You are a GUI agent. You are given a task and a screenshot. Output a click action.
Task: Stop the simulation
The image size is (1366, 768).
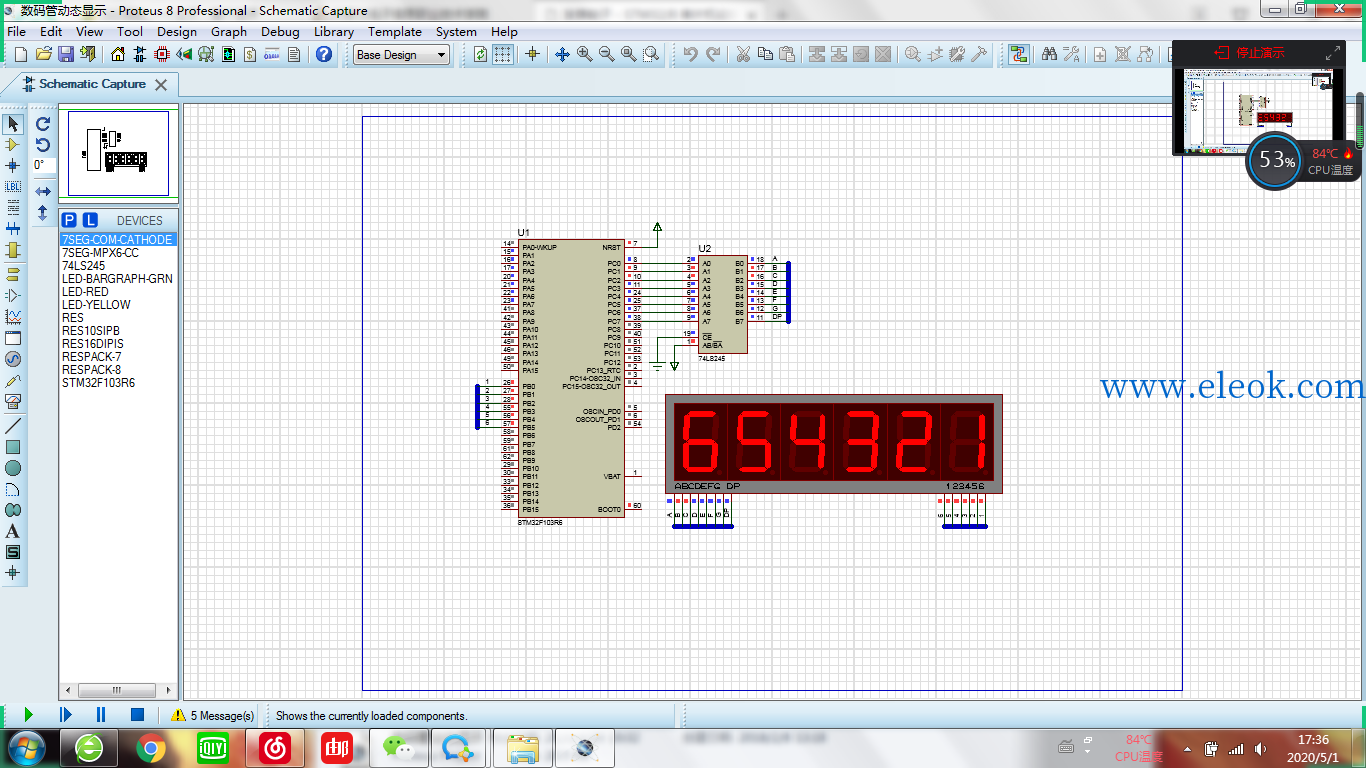pyautogui.click(x=138, y=715)
